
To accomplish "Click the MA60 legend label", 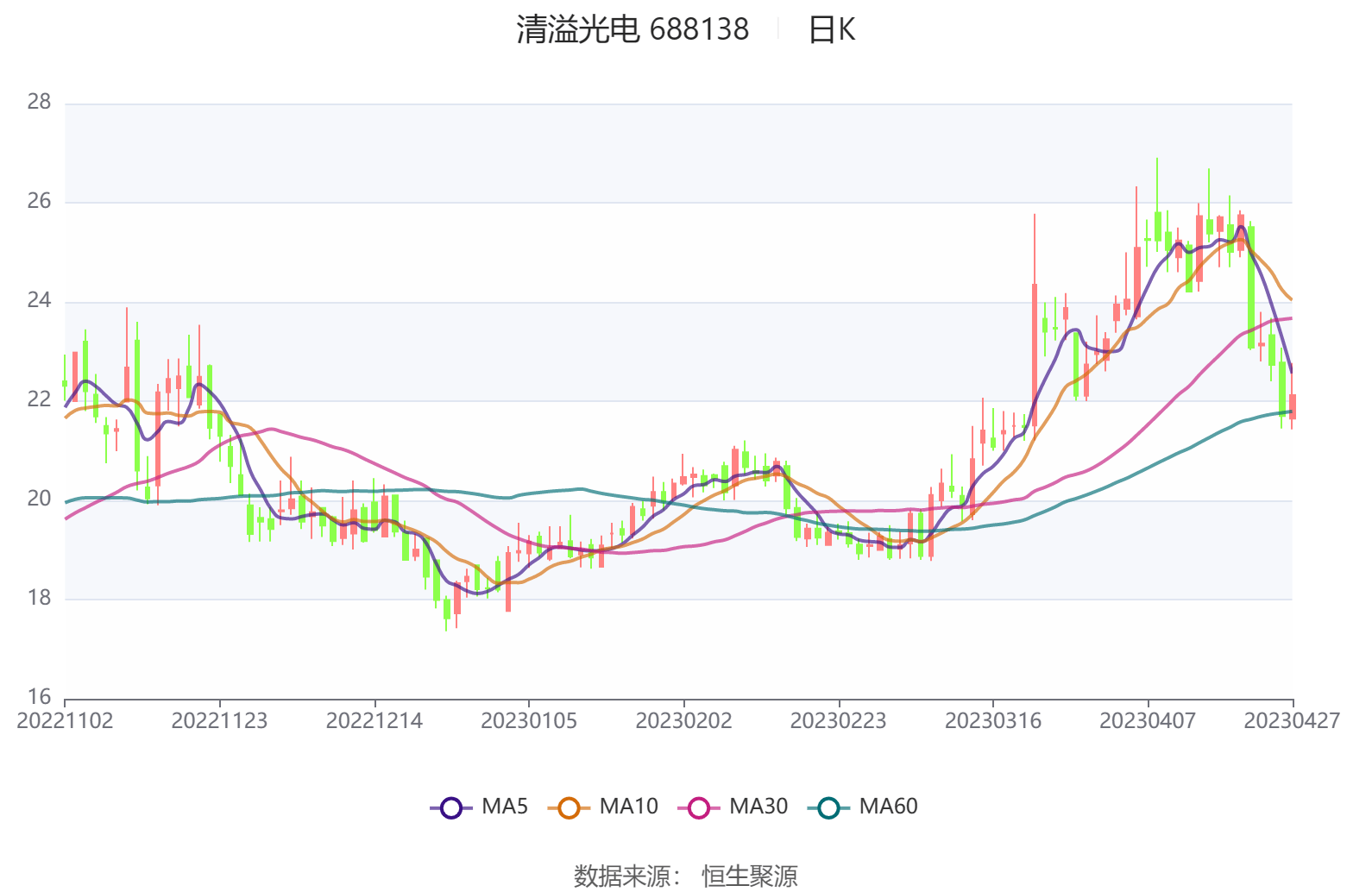I will (888, 807).
